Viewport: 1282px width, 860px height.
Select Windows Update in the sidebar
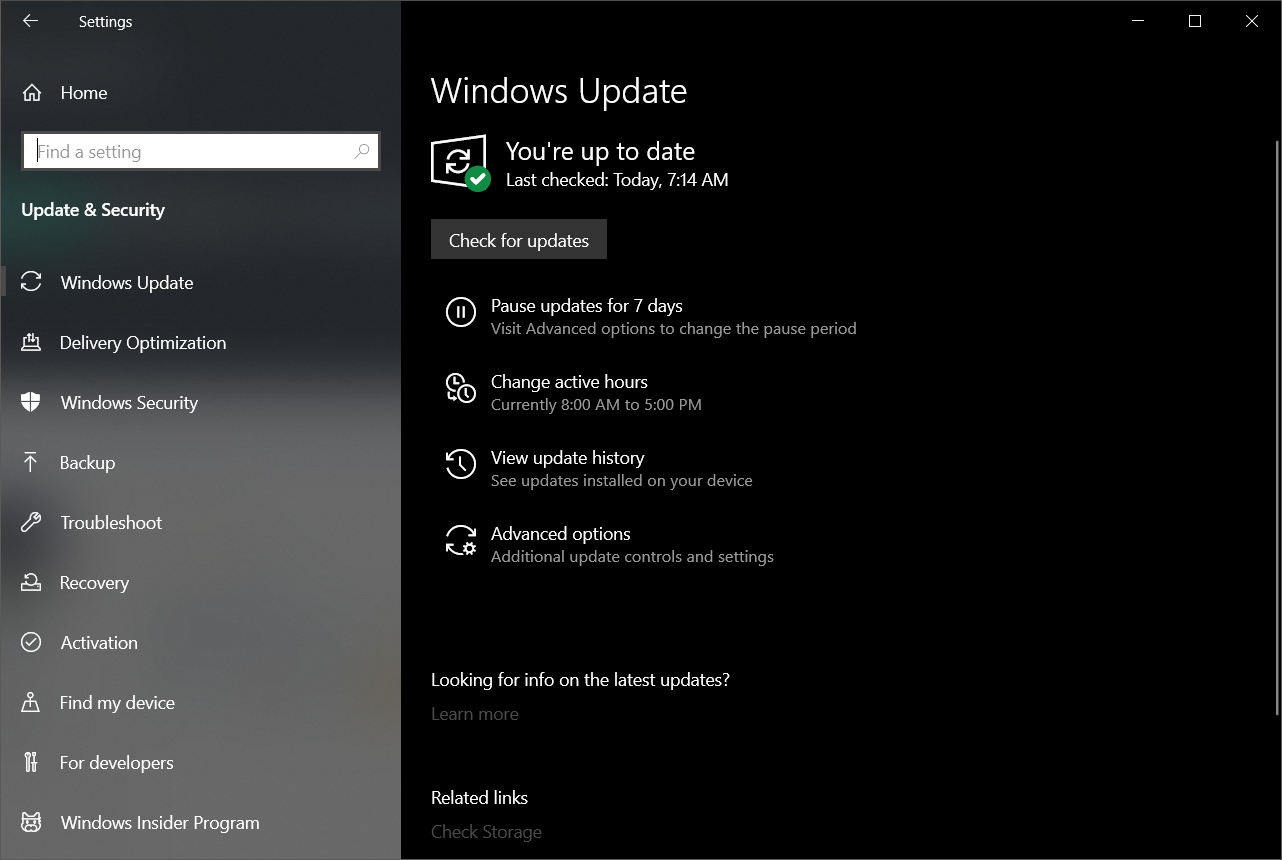click(127, 283)
